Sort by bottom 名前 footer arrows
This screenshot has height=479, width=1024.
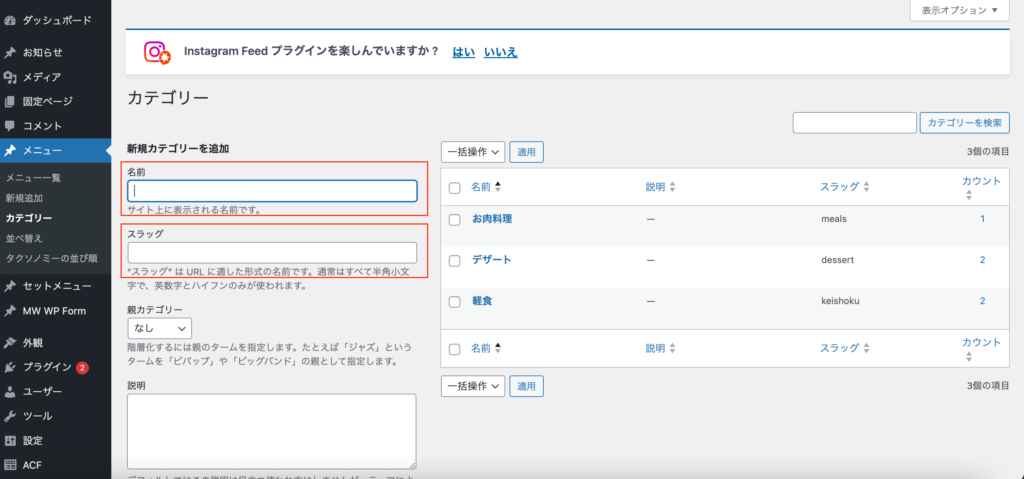point(498,349)
